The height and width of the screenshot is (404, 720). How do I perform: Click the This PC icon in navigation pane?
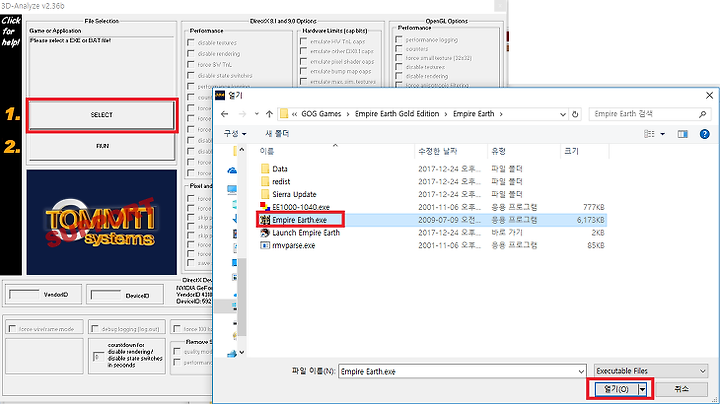pyautogui.click(x=232, y=189)
